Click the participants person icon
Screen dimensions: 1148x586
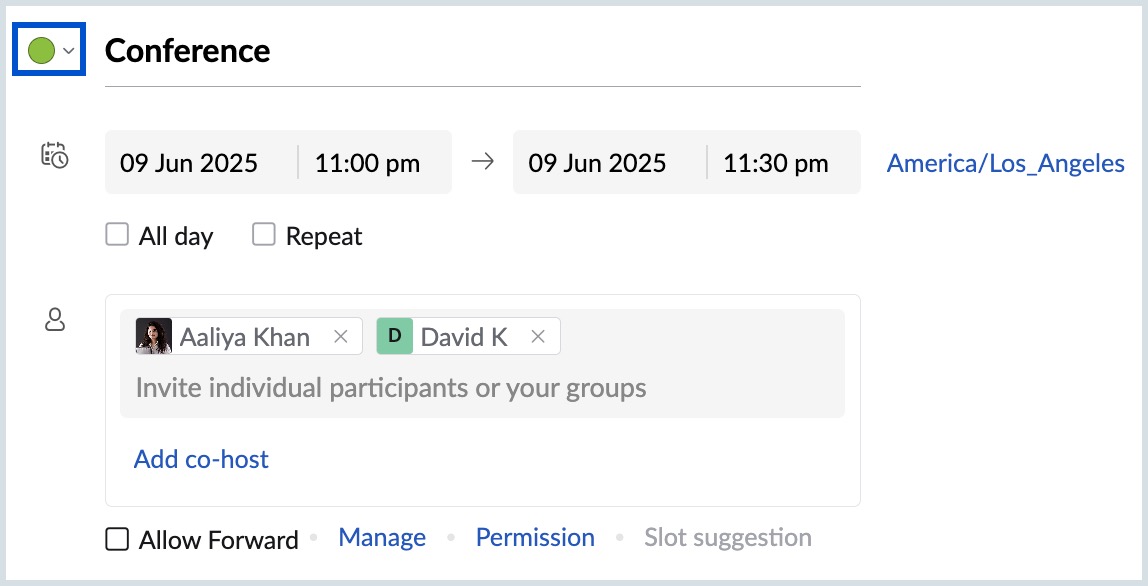[55, 320]
